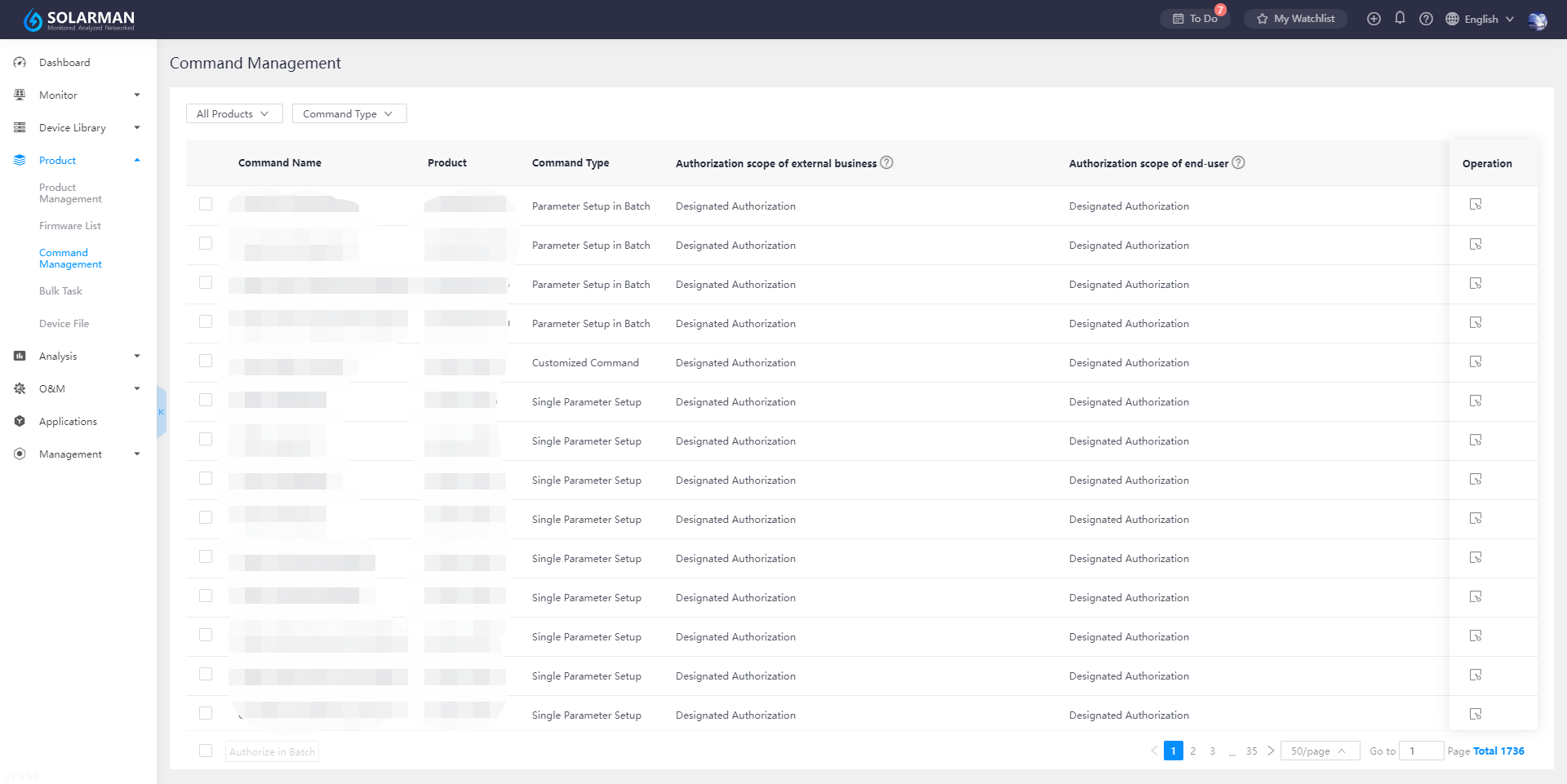Open Device File in sidebar

64,323
